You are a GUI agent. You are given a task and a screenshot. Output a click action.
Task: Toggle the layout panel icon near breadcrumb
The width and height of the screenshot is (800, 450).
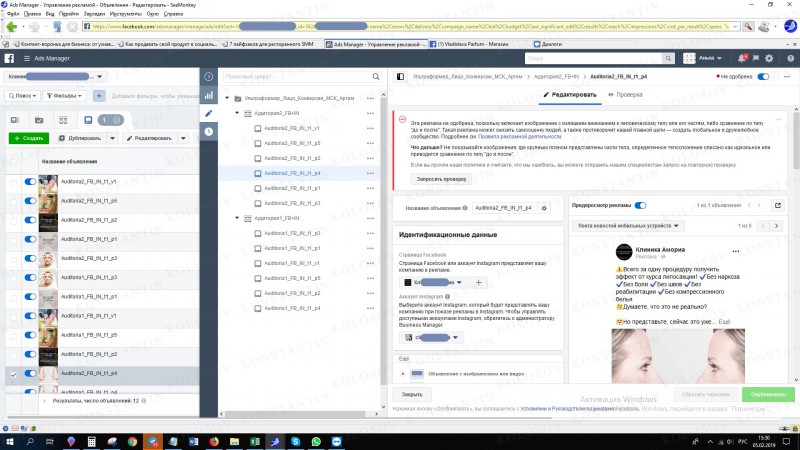coord(401,77)
